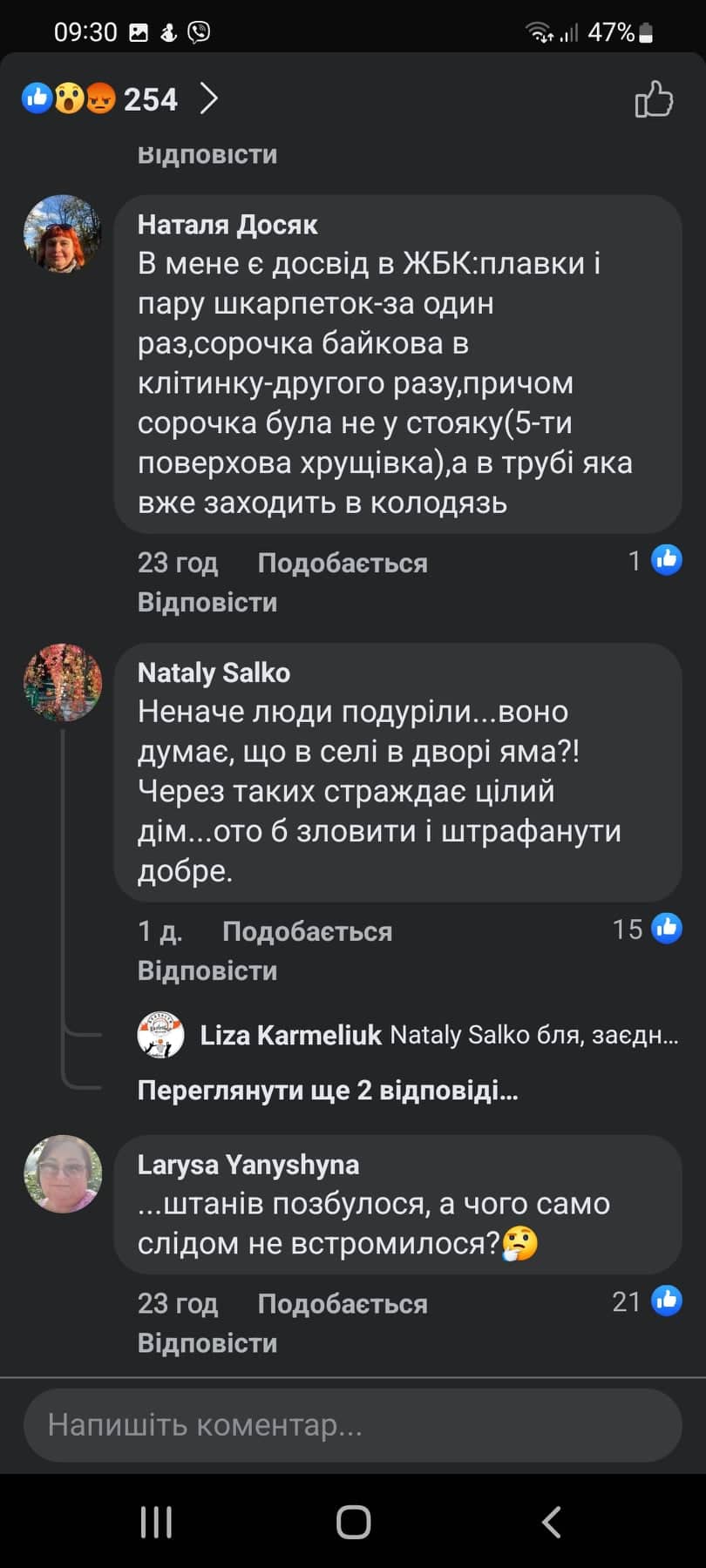
Task: Tap the thumbs-up like button at top right
Action: coord(654,99)
